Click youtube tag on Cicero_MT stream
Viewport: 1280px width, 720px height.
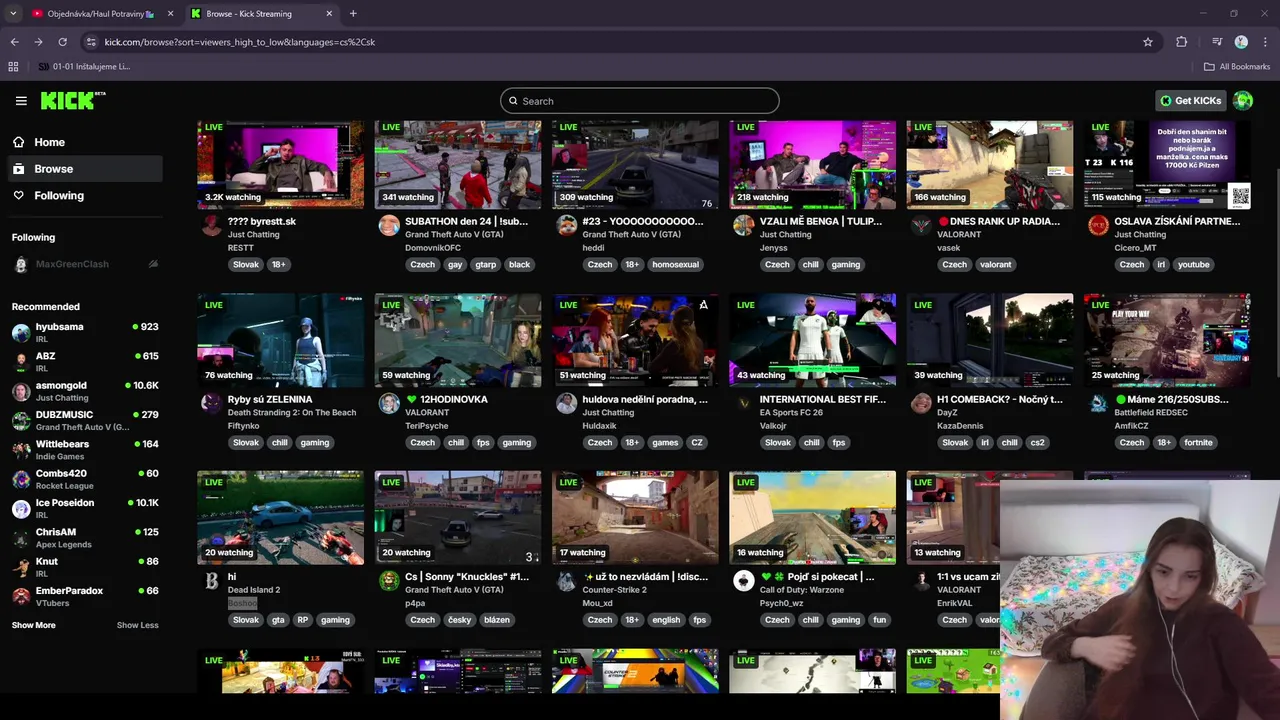coord(1194,265)
